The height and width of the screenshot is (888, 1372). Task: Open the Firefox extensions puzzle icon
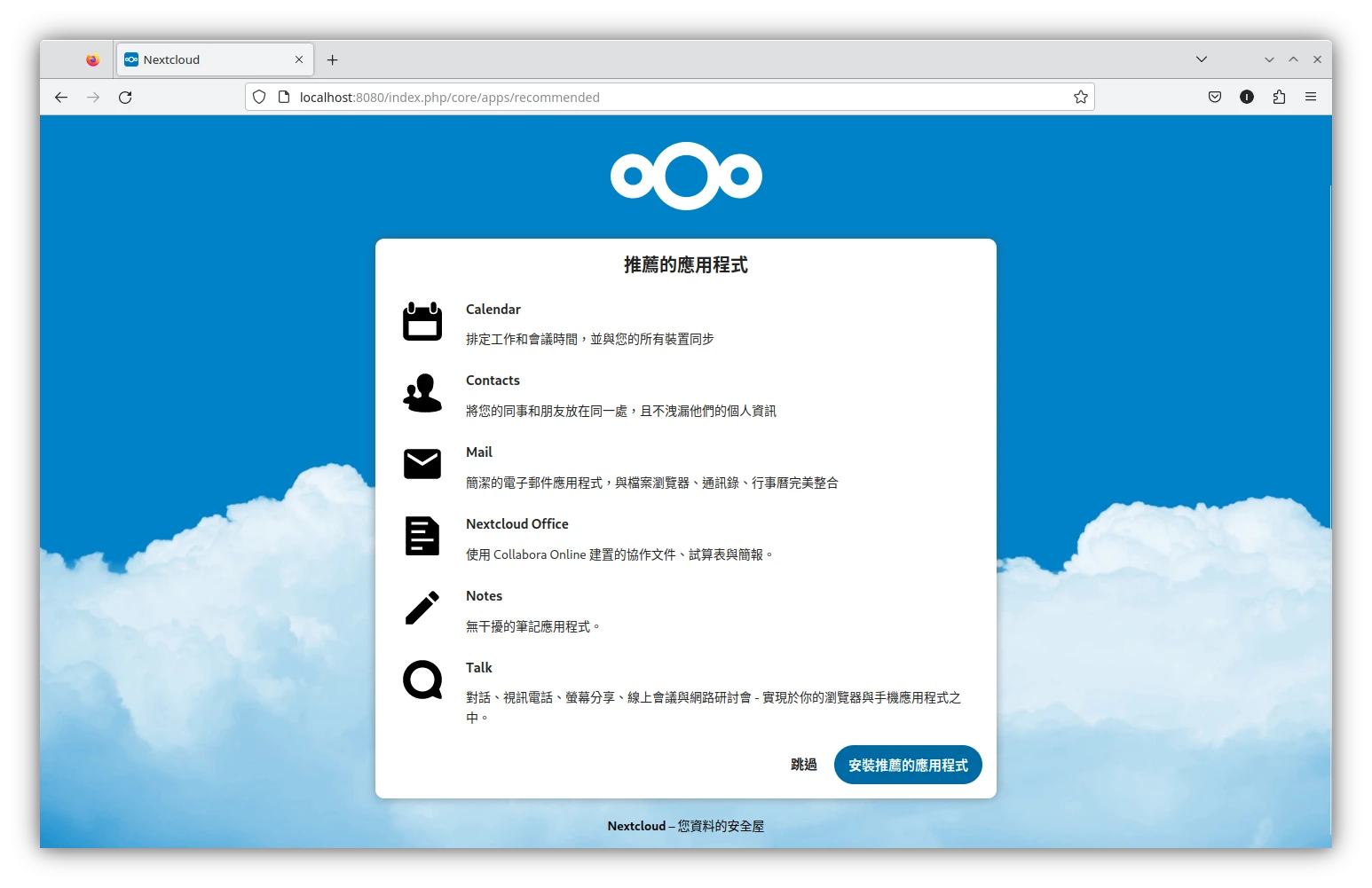[x=1279, y=97]
